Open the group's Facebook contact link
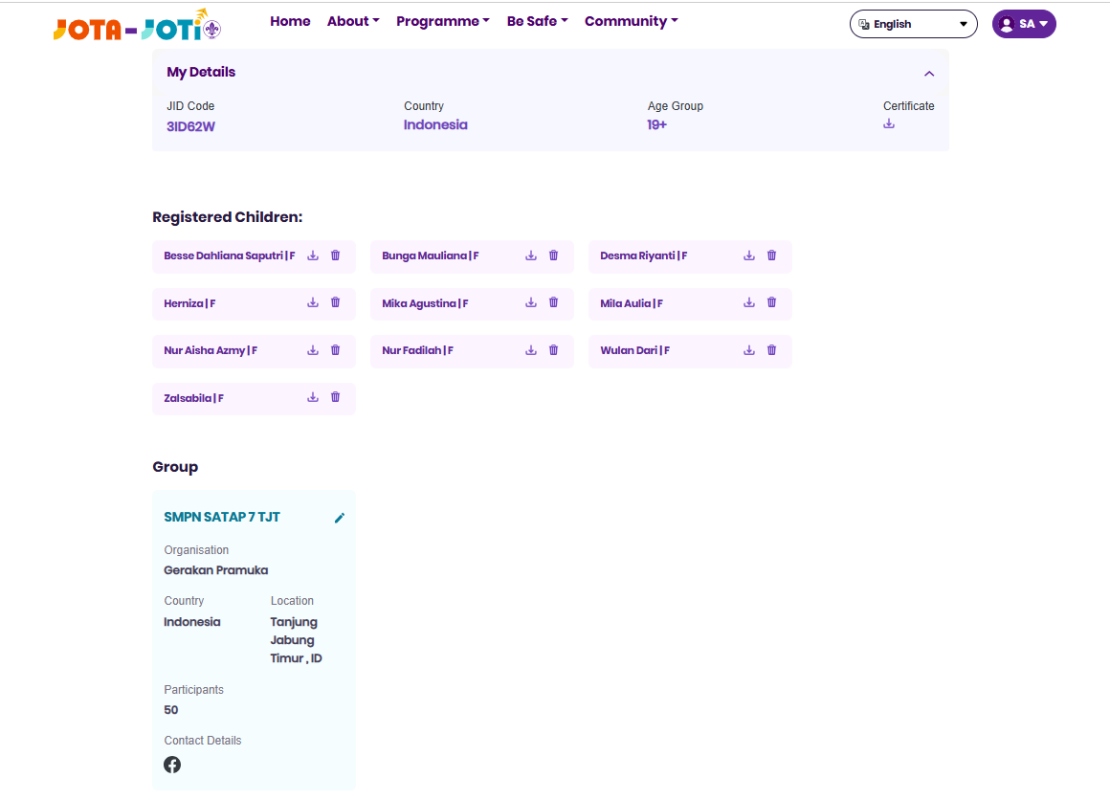Viewport: 1110px width, 800px height. 173,764
